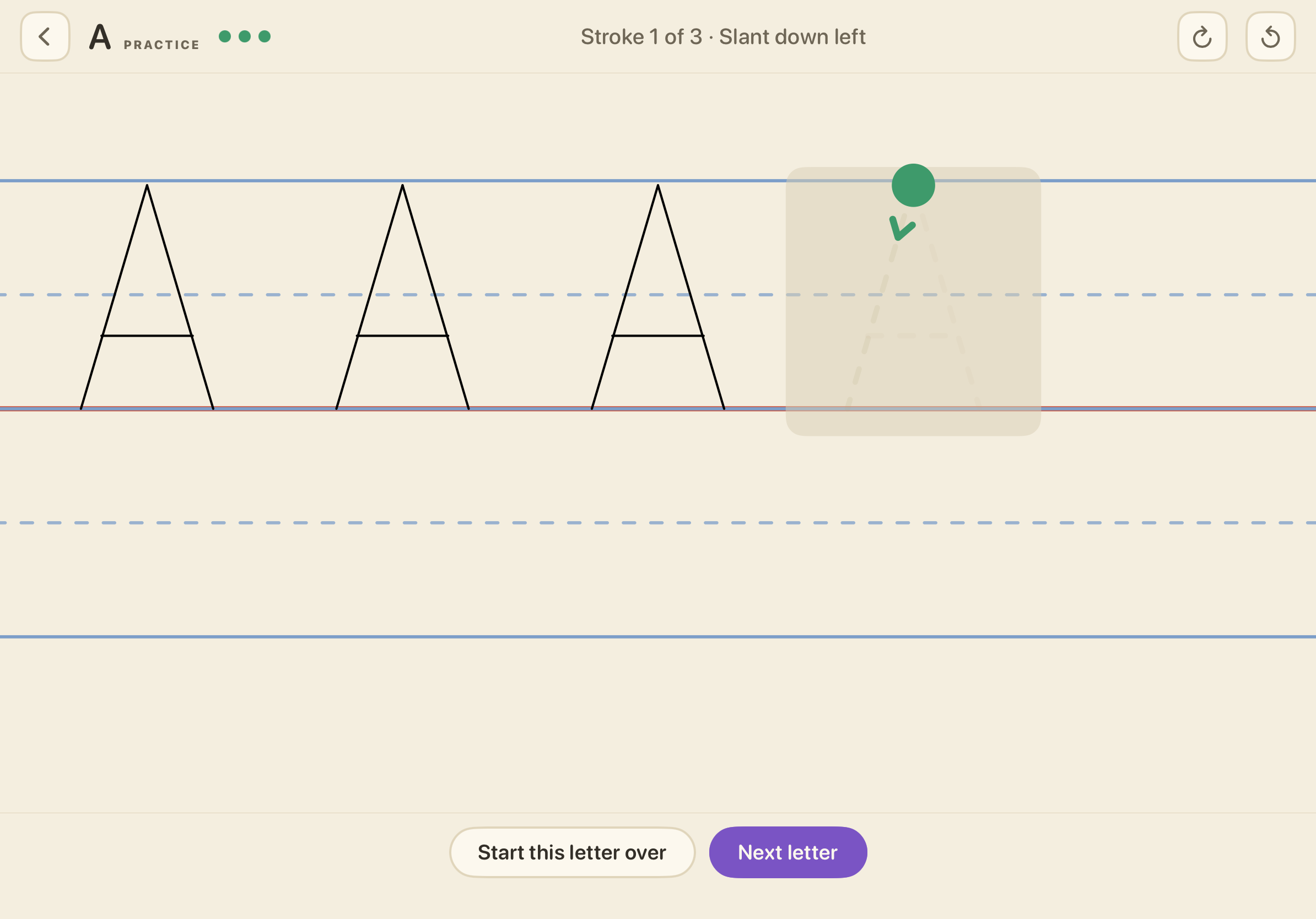Select the first green progress dot

(x=225, y=37)
